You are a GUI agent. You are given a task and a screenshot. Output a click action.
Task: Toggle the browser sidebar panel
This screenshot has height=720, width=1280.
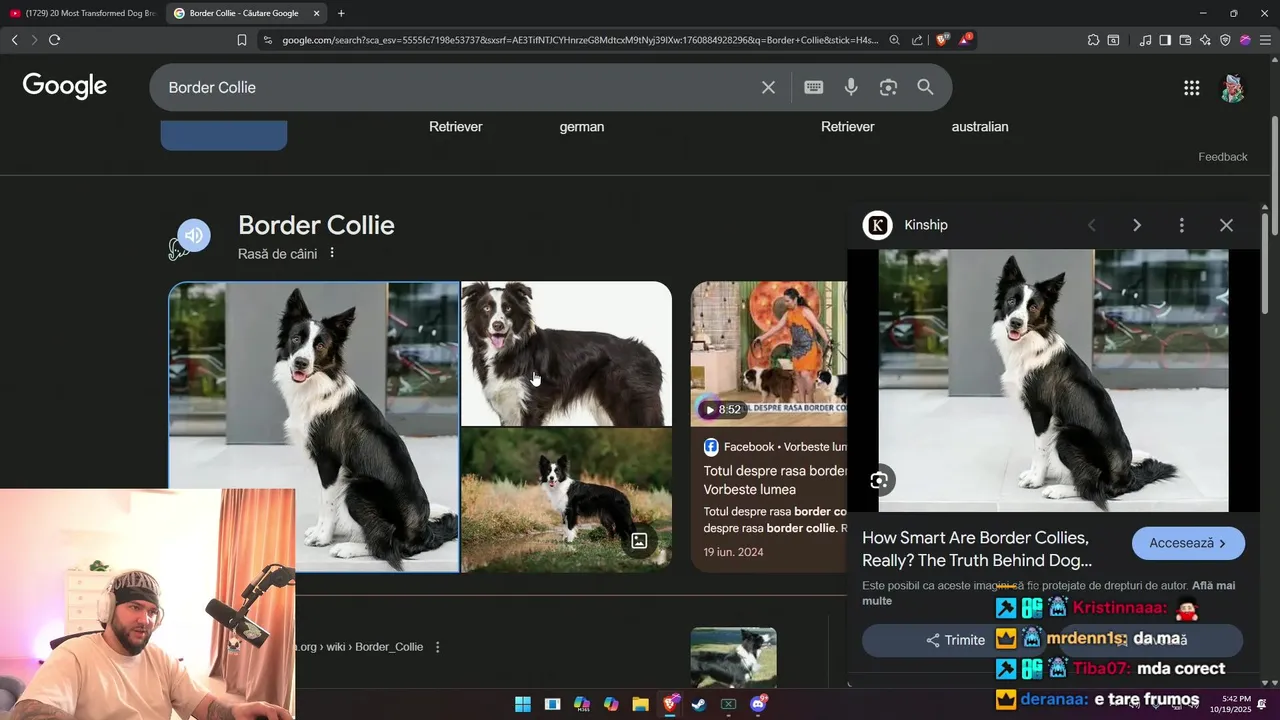point(1165,40)
